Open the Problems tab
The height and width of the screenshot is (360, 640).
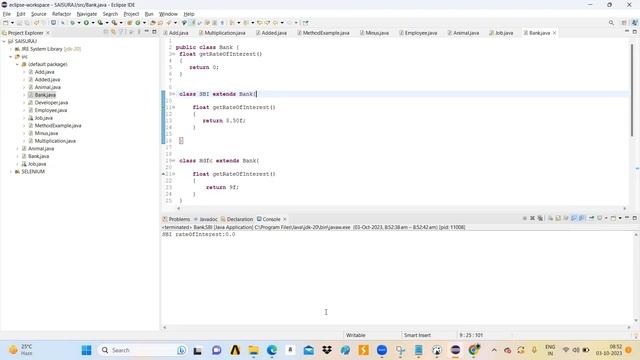[x=176, y=219]
